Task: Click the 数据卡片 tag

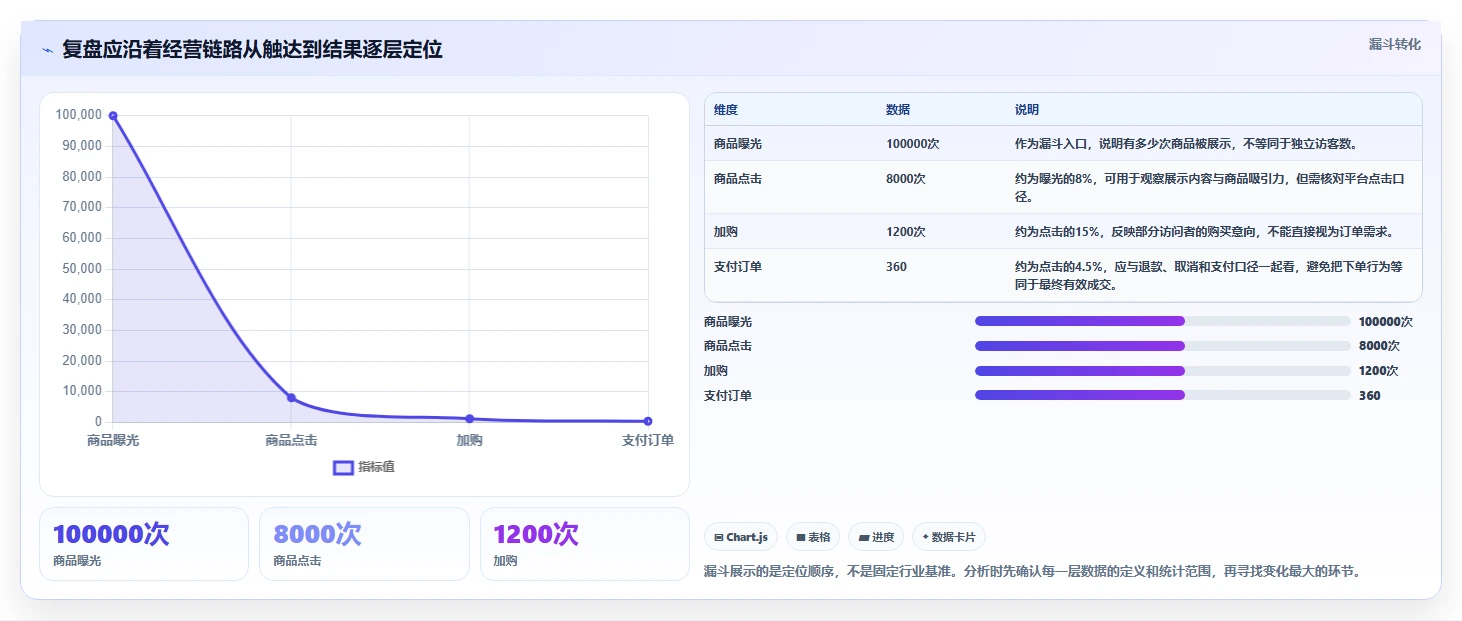Action: pyautogui.click(x=949, y=537)
